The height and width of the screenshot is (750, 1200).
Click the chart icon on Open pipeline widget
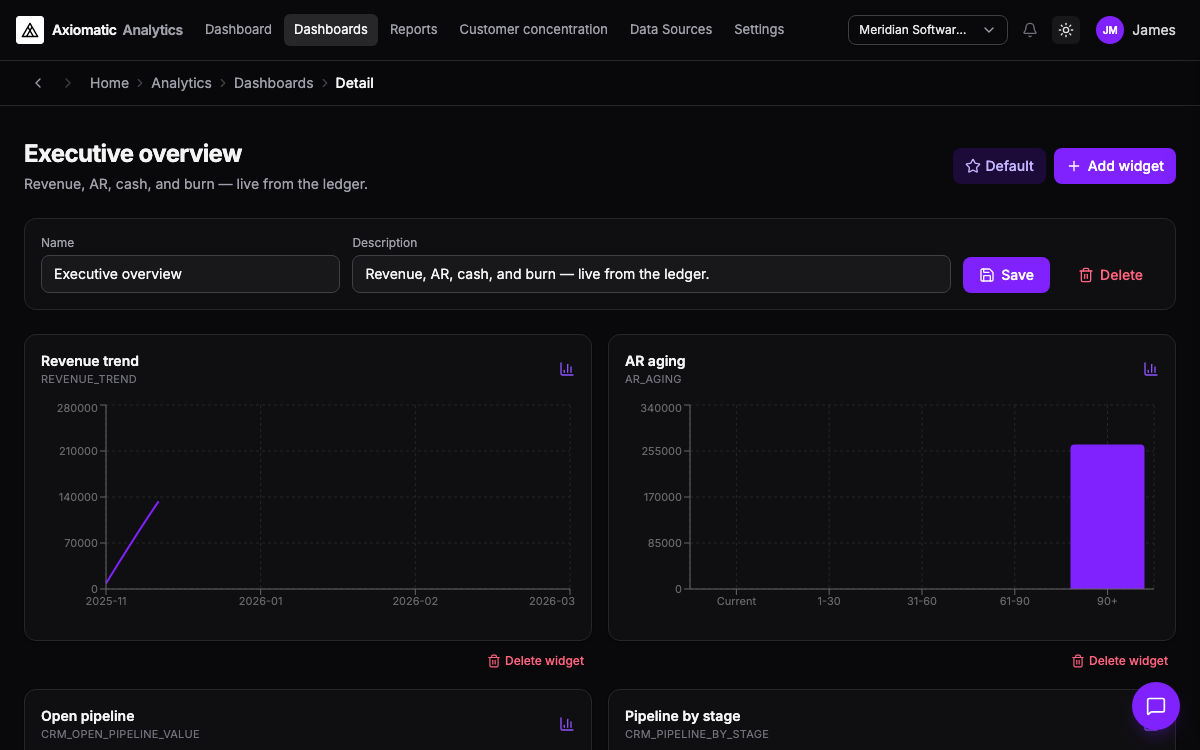567,724
